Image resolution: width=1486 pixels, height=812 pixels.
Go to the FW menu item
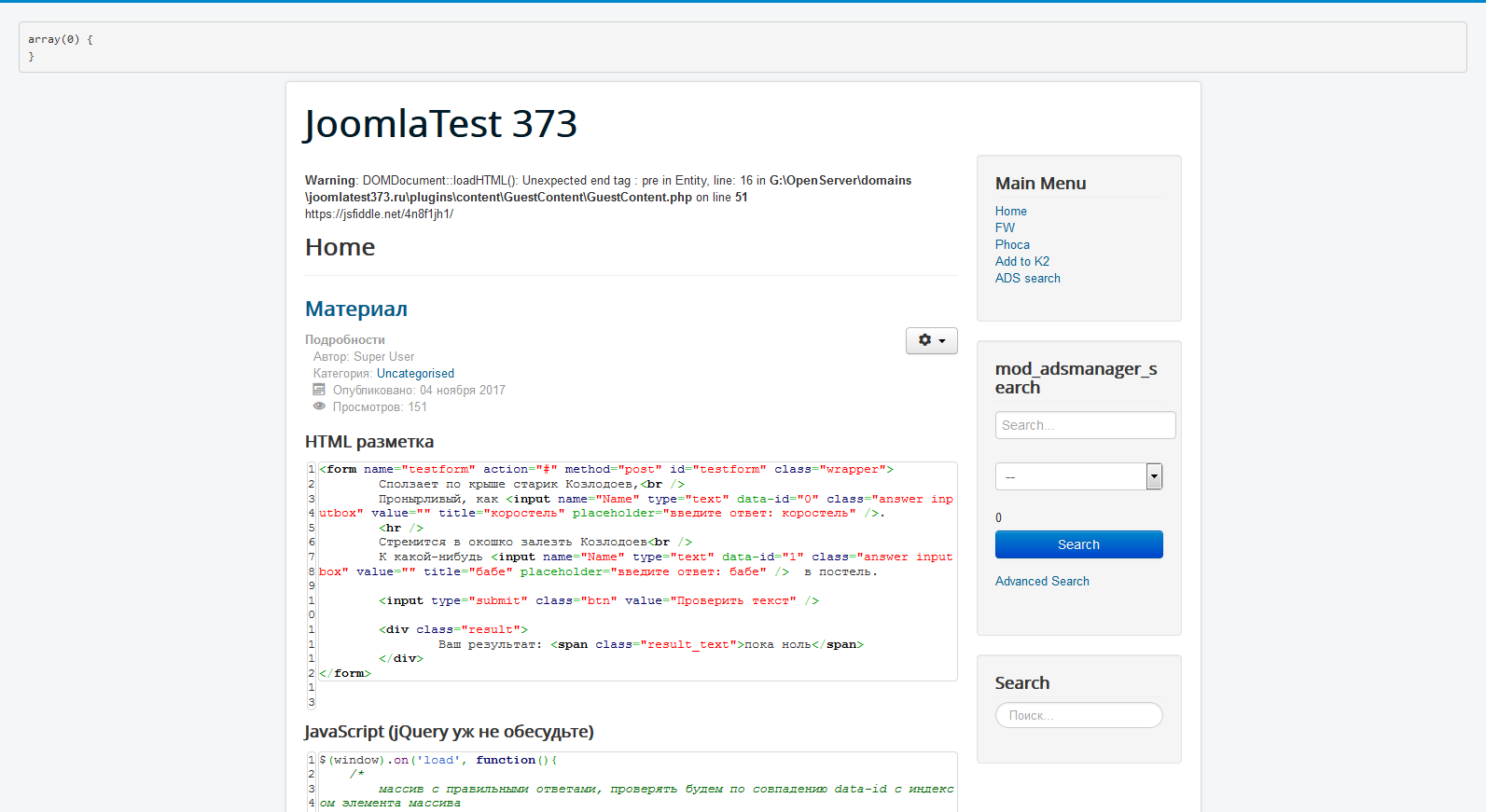click(1005, 228)
